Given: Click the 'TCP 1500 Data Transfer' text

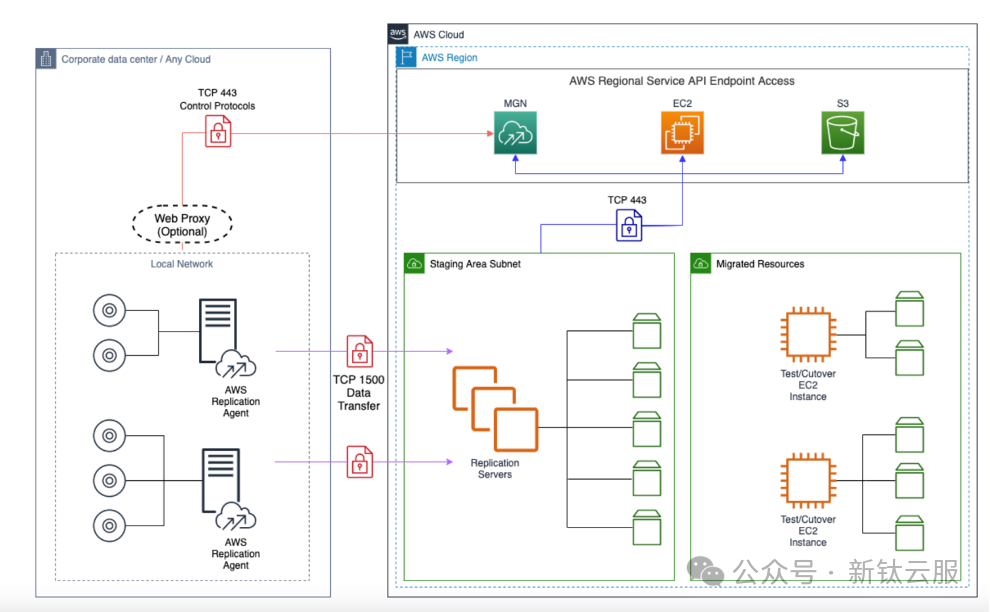Looking at the screenshot, I should coord(359,393).
